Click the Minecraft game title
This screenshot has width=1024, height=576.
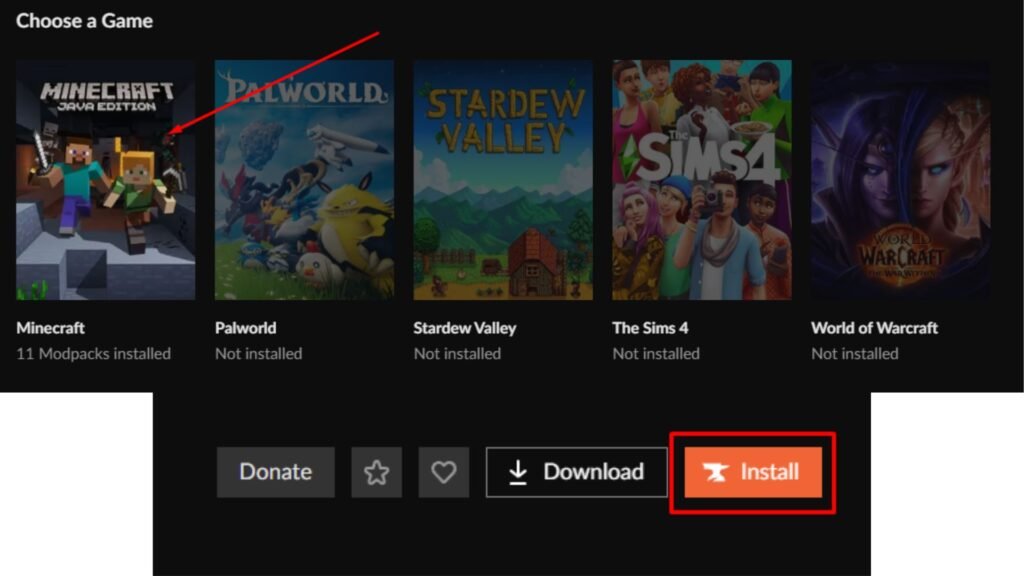50,328
